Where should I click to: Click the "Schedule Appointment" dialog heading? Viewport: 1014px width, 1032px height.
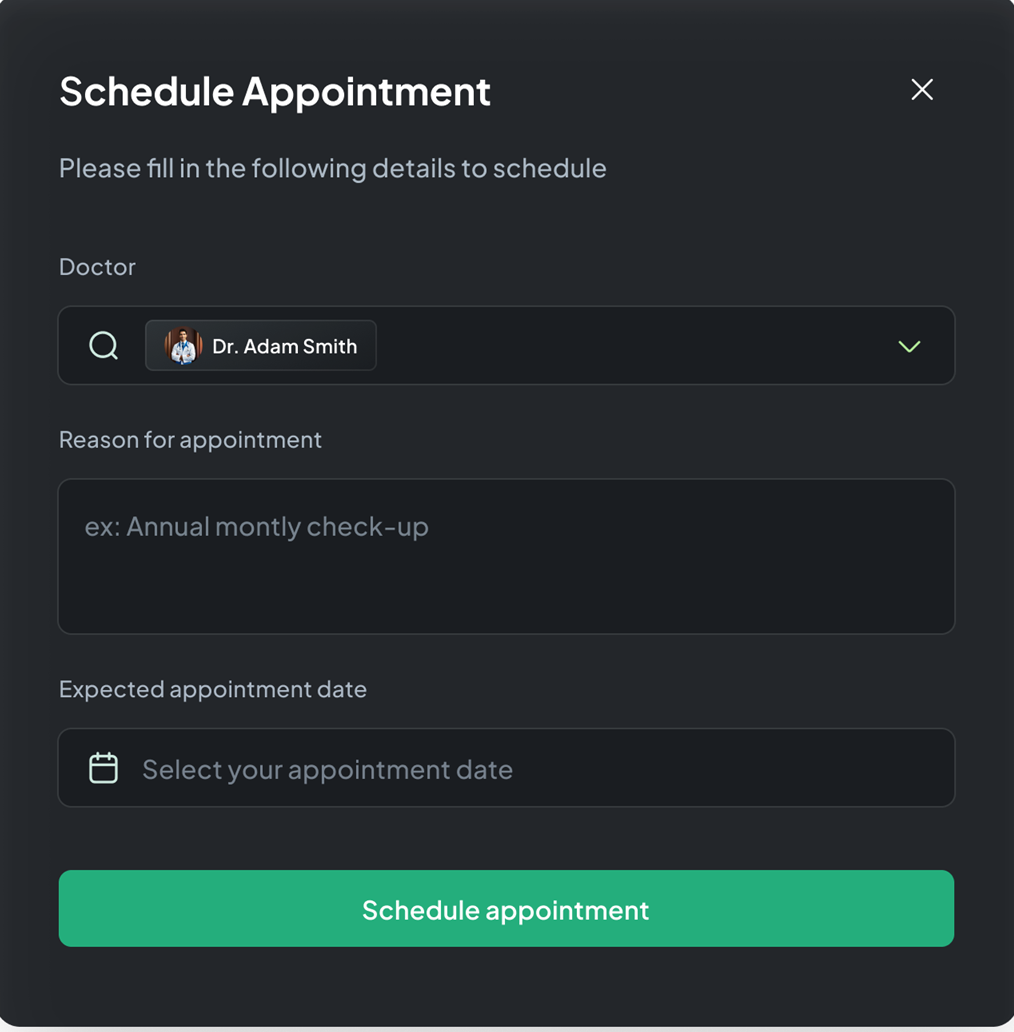coord(275,91)
